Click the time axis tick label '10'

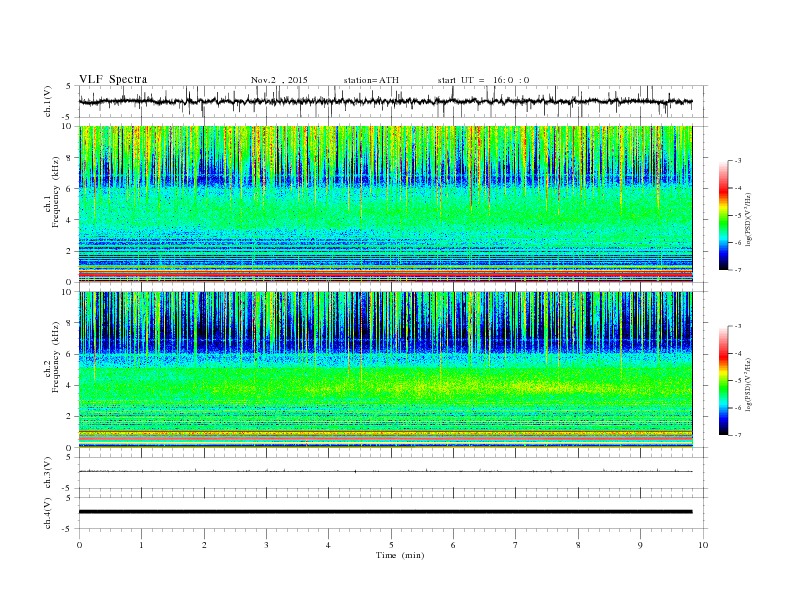703,545
